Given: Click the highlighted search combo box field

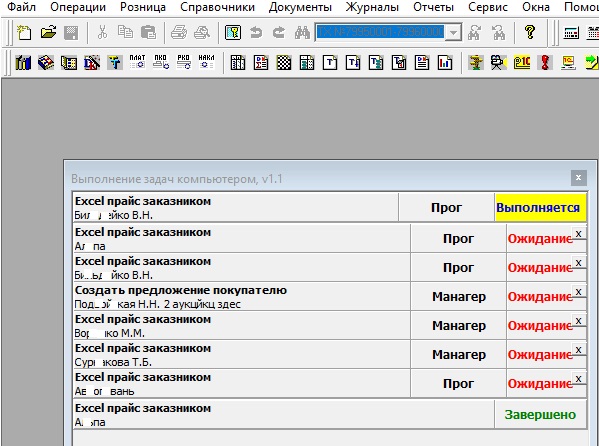Looking at the screenshot, I should (x=380, y=32).
